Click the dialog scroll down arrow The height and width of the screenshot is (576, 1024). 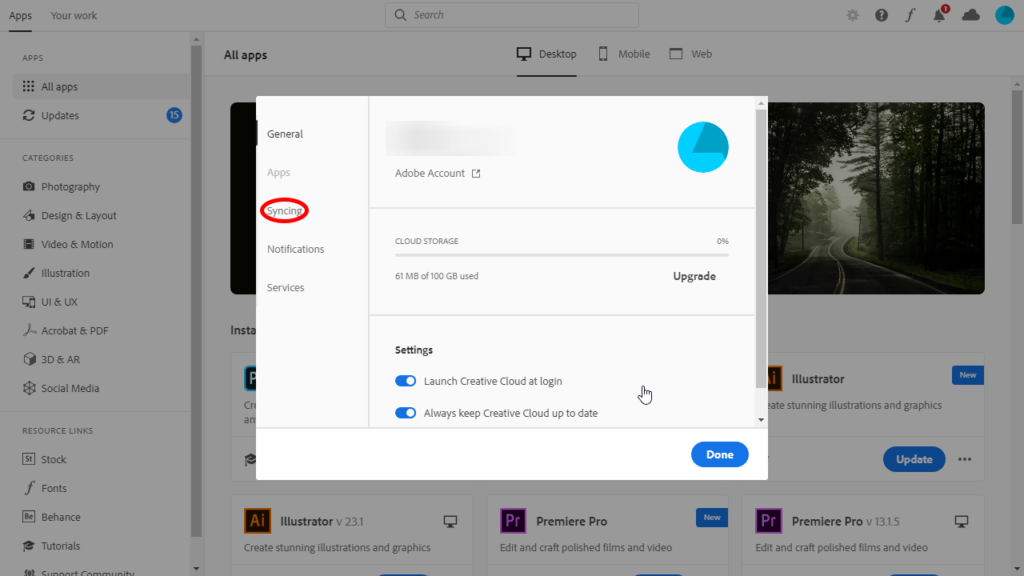coord(761,420)
